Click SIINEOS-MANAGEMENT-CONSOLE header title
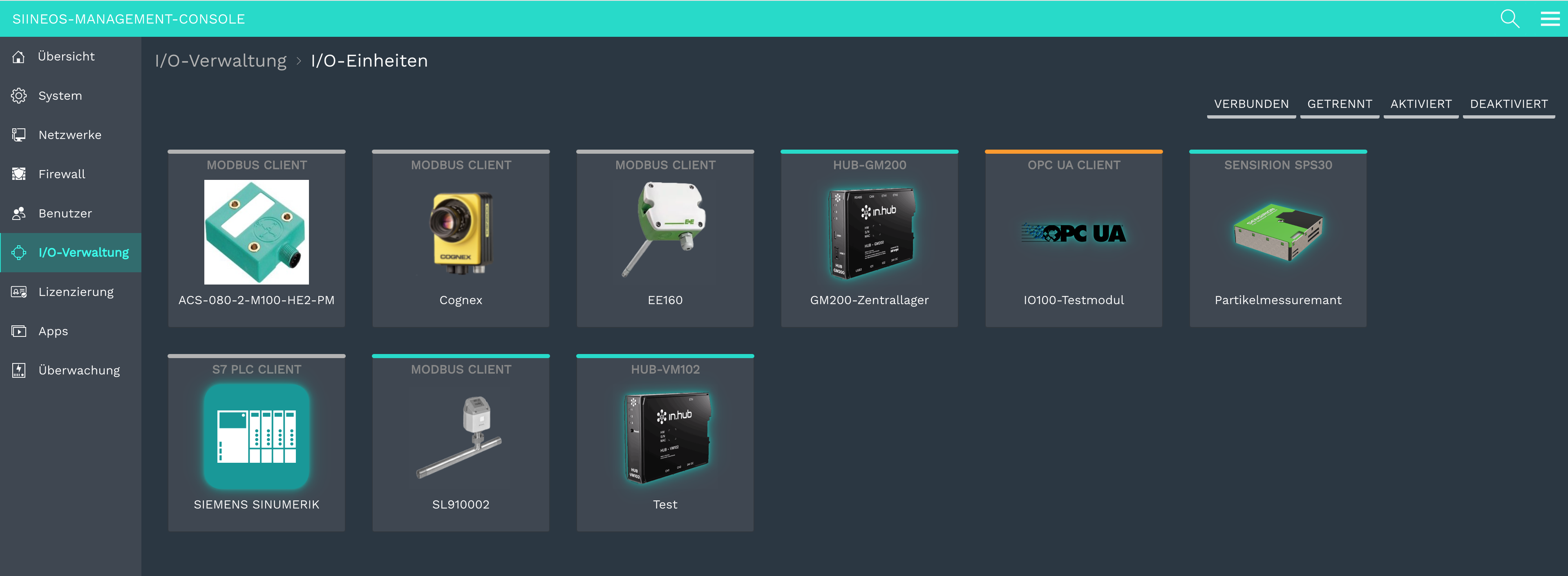This screenshot has width=1568, height=576. pyautogui.click(x=128, y=19)
